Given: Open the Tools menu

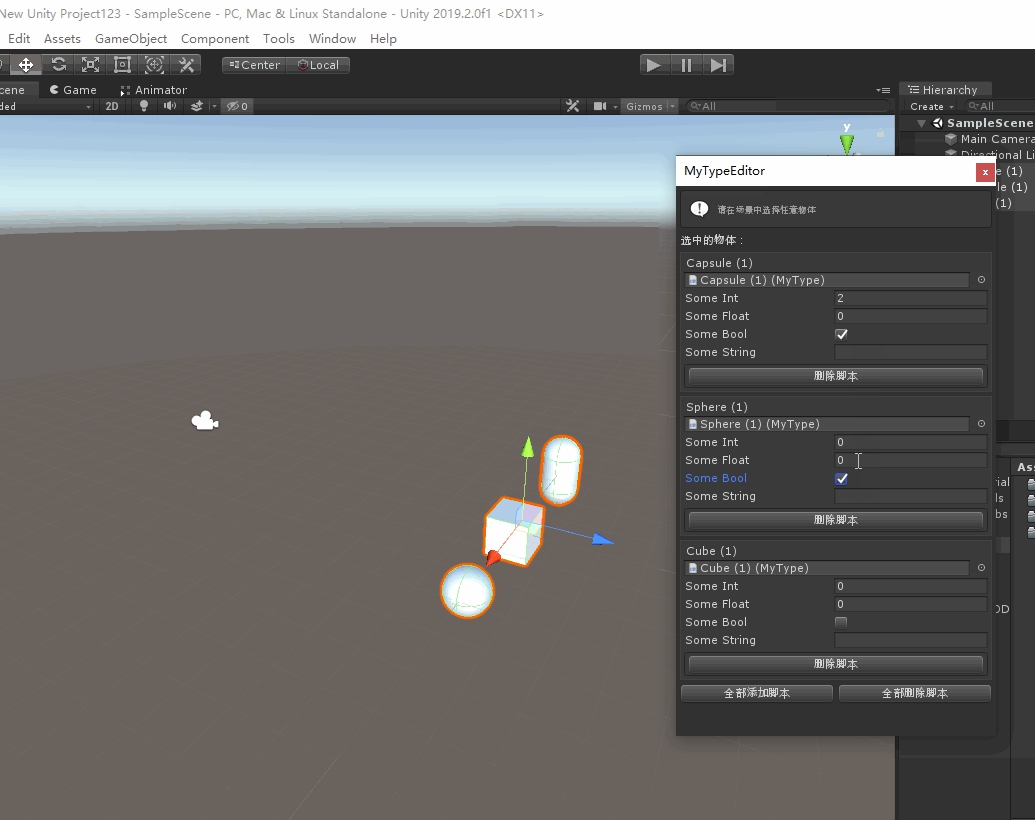Looking at the screenshot, I should coord(279,38).
